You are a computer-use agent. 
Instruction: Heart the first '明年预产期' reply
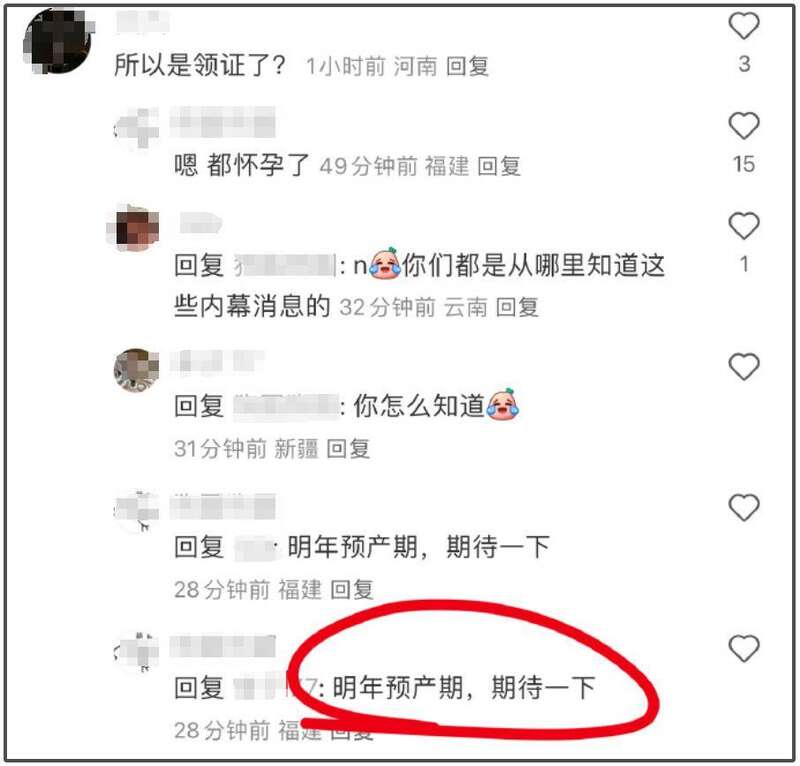pyautogui.click(x=744, y=507)
